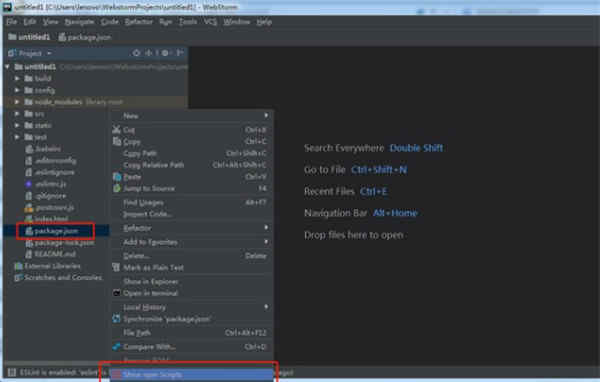Open Project panel settings gear
The height and width of the screenshot is (382, 600).
tap(165, 53)
